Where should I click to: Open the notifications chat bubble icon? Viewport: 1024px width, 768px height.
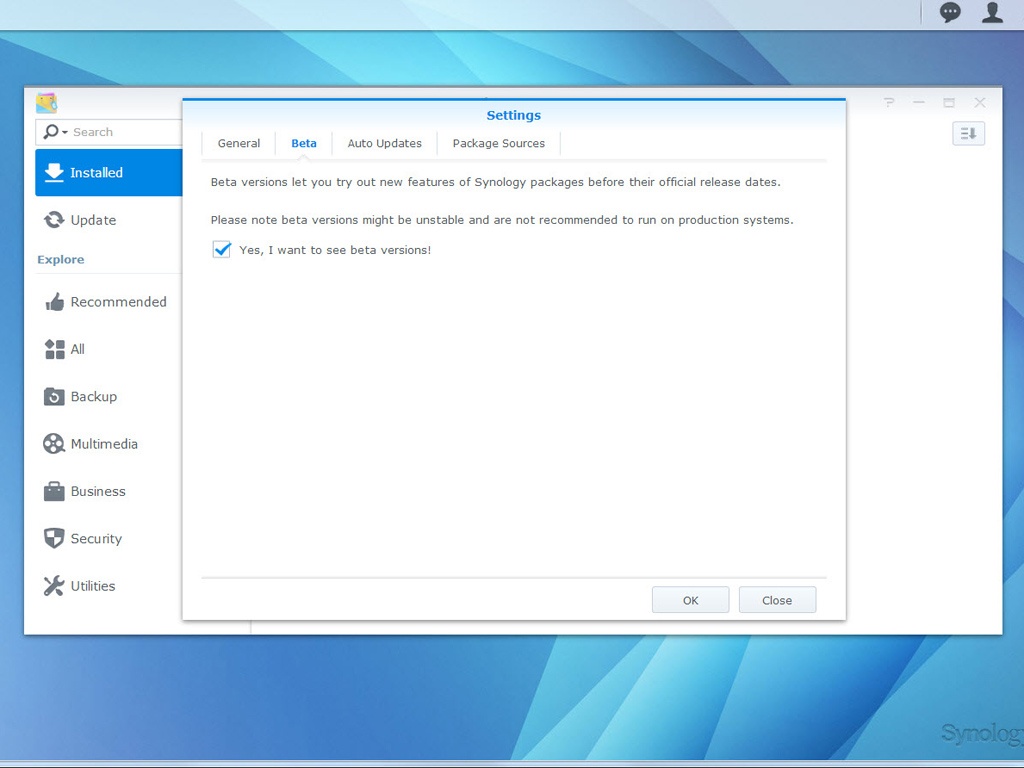[950, 12]
